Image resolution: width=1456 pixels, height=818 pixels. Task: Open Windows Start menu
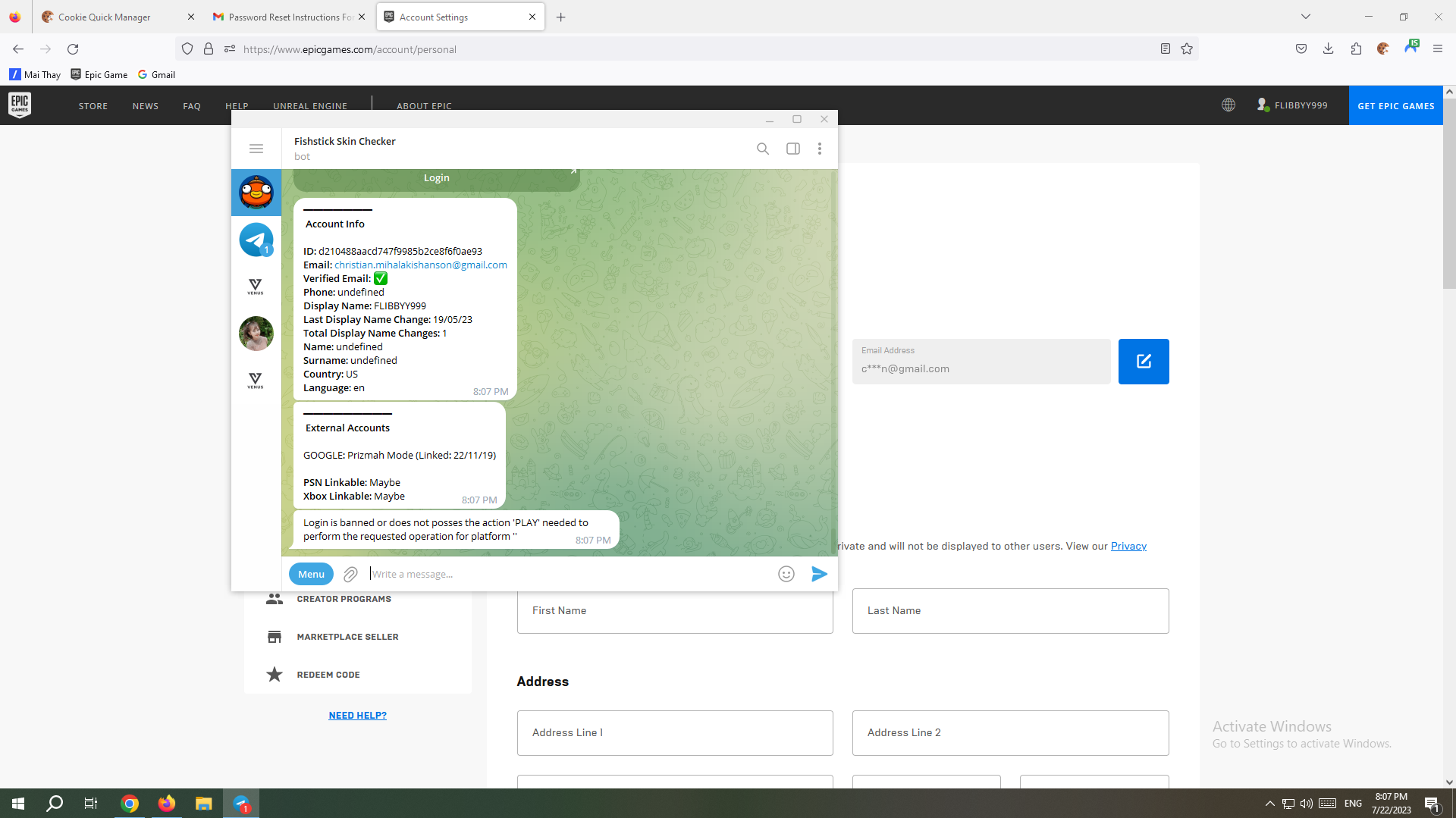pos(18,804)
